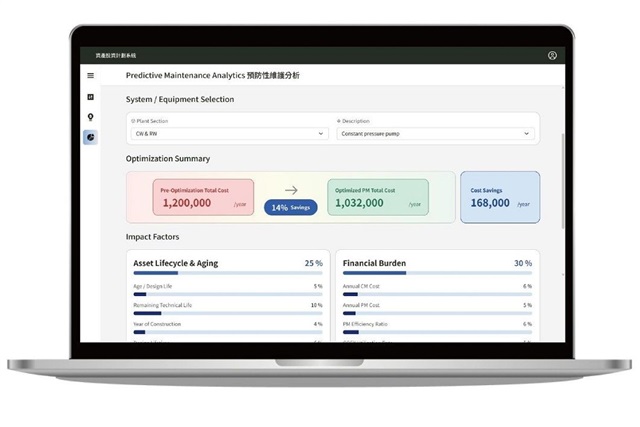
Task: Click the arrow between cost cards
Action: click(x=291, y=190)
